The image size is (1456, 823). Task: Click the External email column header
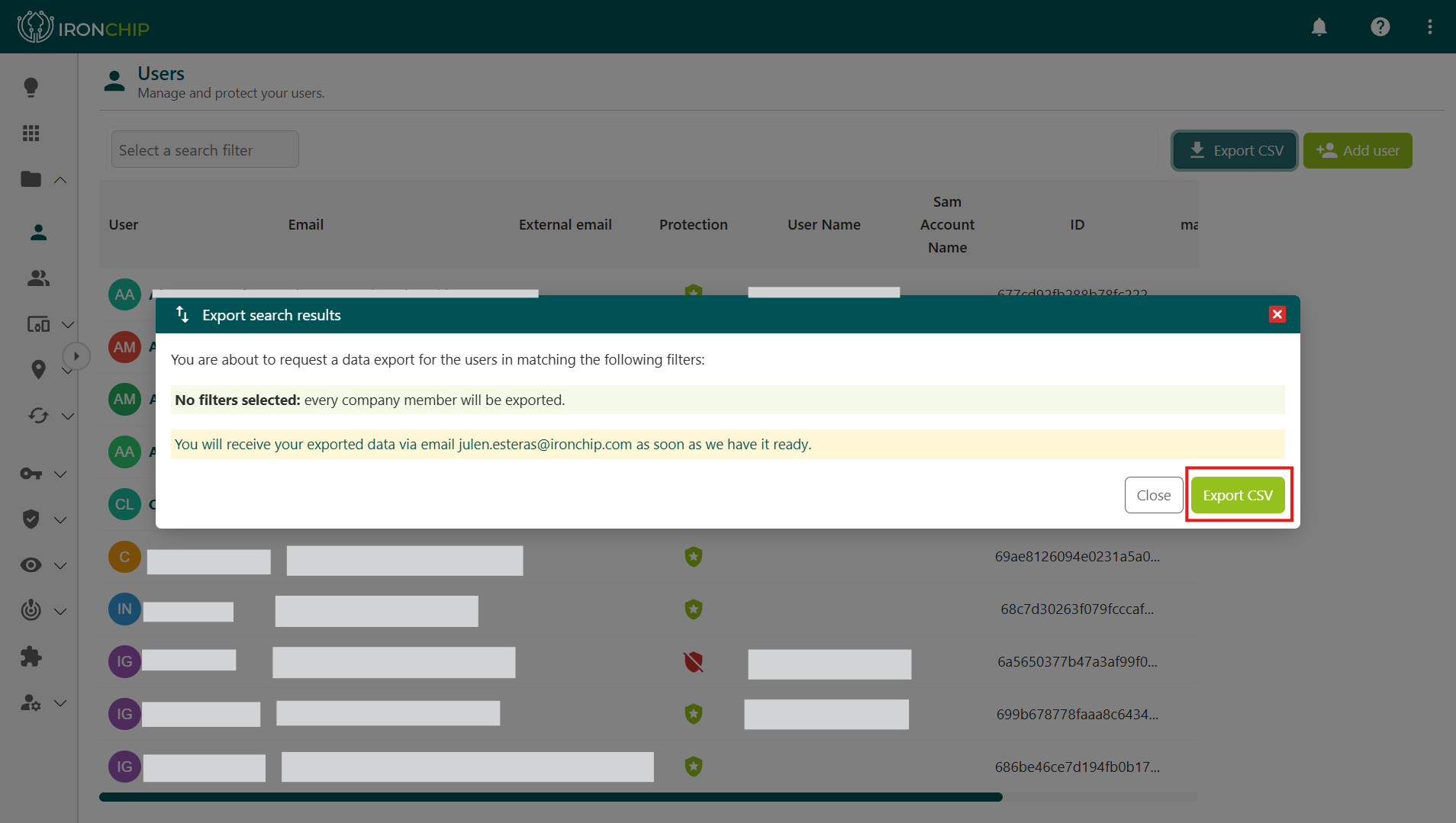pyautogui.click(x=565, y=225)
